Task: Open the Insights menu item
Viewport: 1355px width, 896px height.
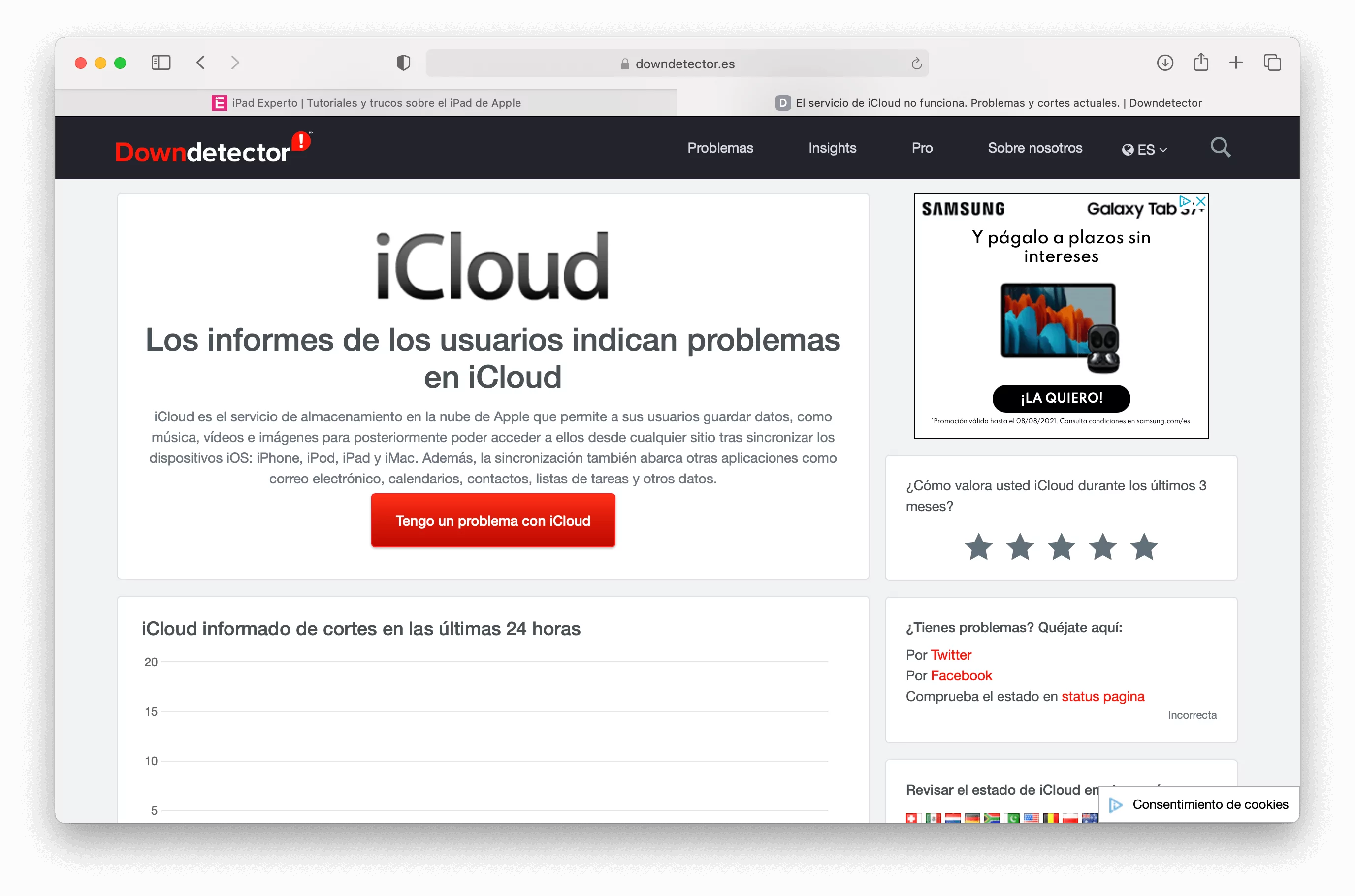Action: coord(832,148)
